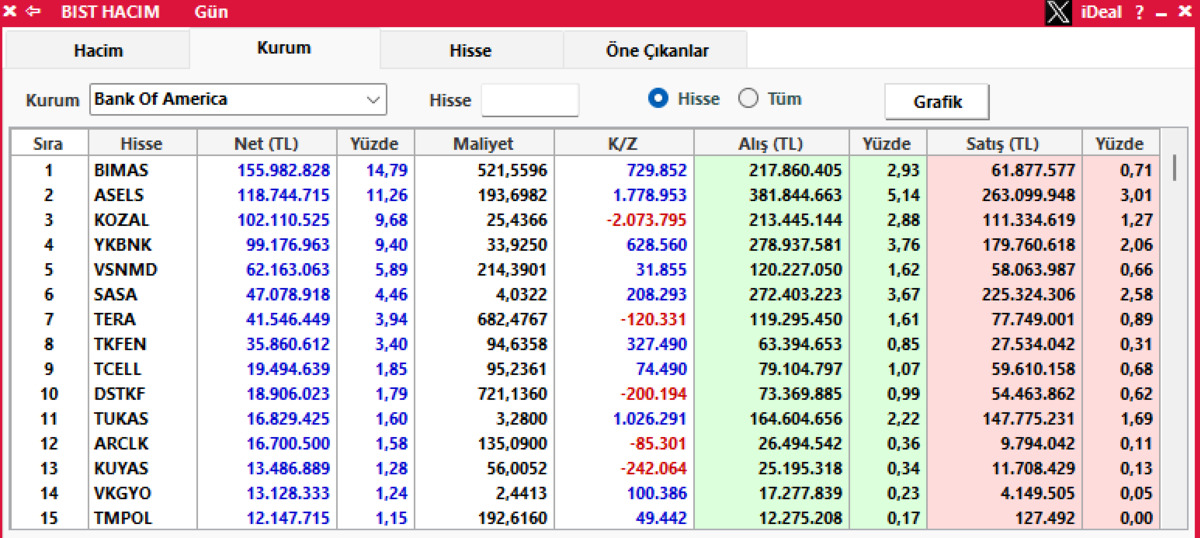Click the Gün period label in title bar
Viewport: 1200px width, 538px height.
click(x=212, y=13)
